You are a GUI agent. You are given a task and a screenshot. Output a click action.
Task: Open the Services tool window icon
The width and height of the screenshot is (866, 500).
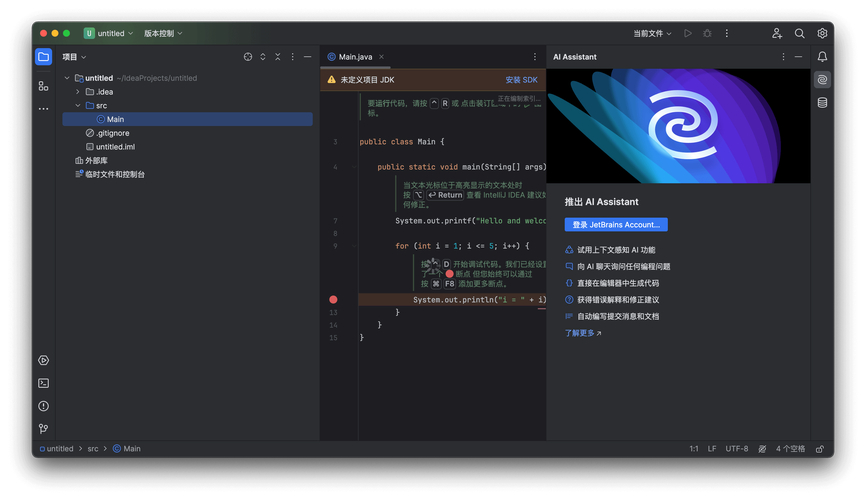(44, 360)
